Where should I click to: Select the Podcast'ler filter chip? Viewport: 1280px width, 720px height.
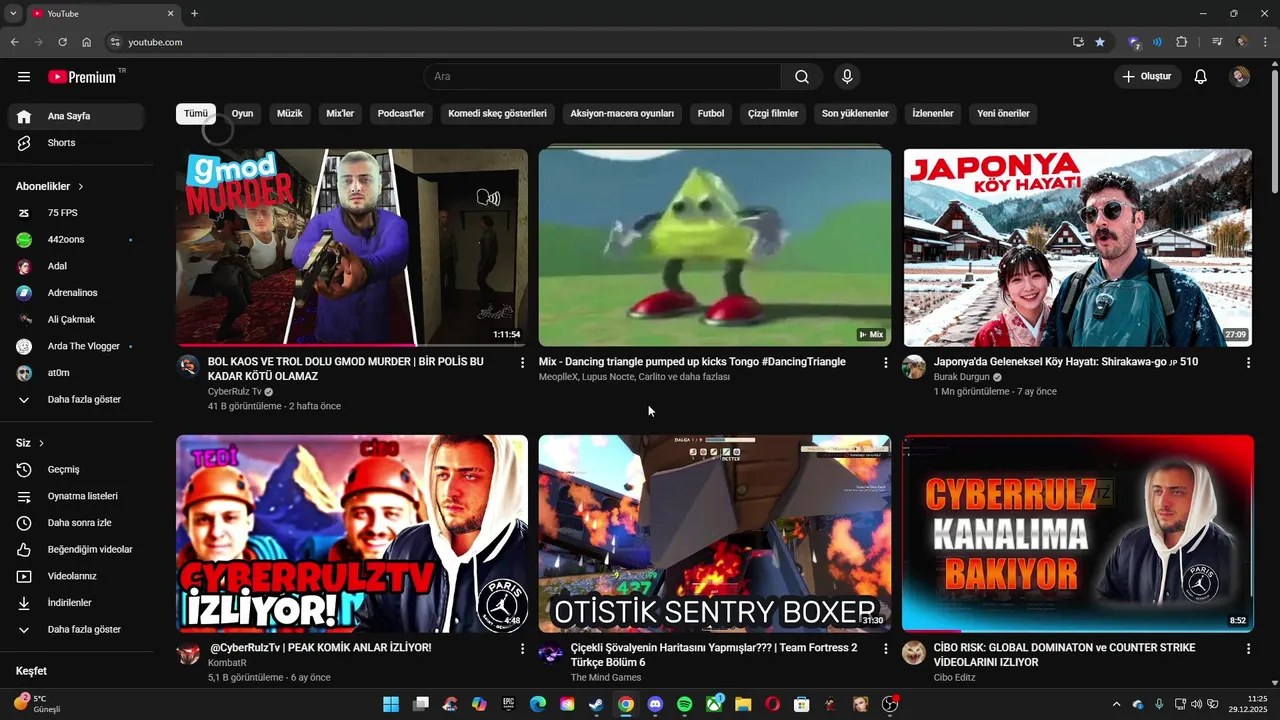tap(401, 114)
